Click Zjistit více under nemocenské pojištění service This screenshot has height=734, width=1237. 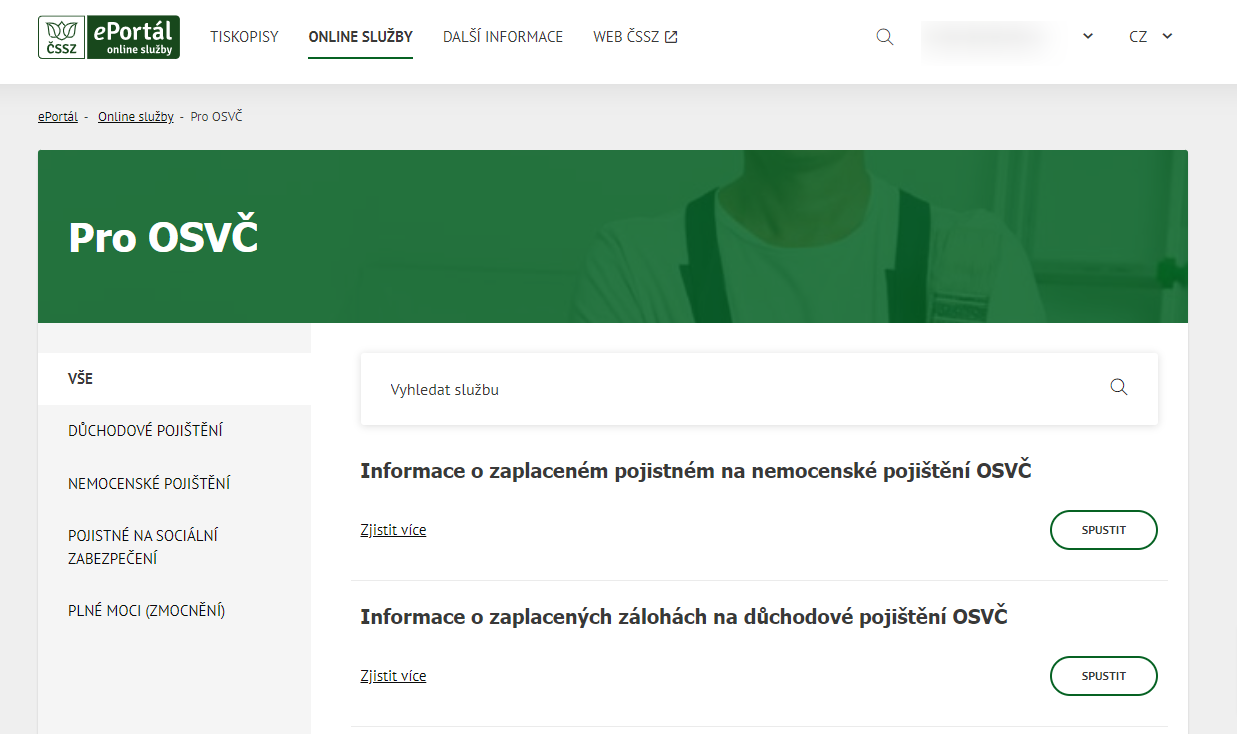393,530
